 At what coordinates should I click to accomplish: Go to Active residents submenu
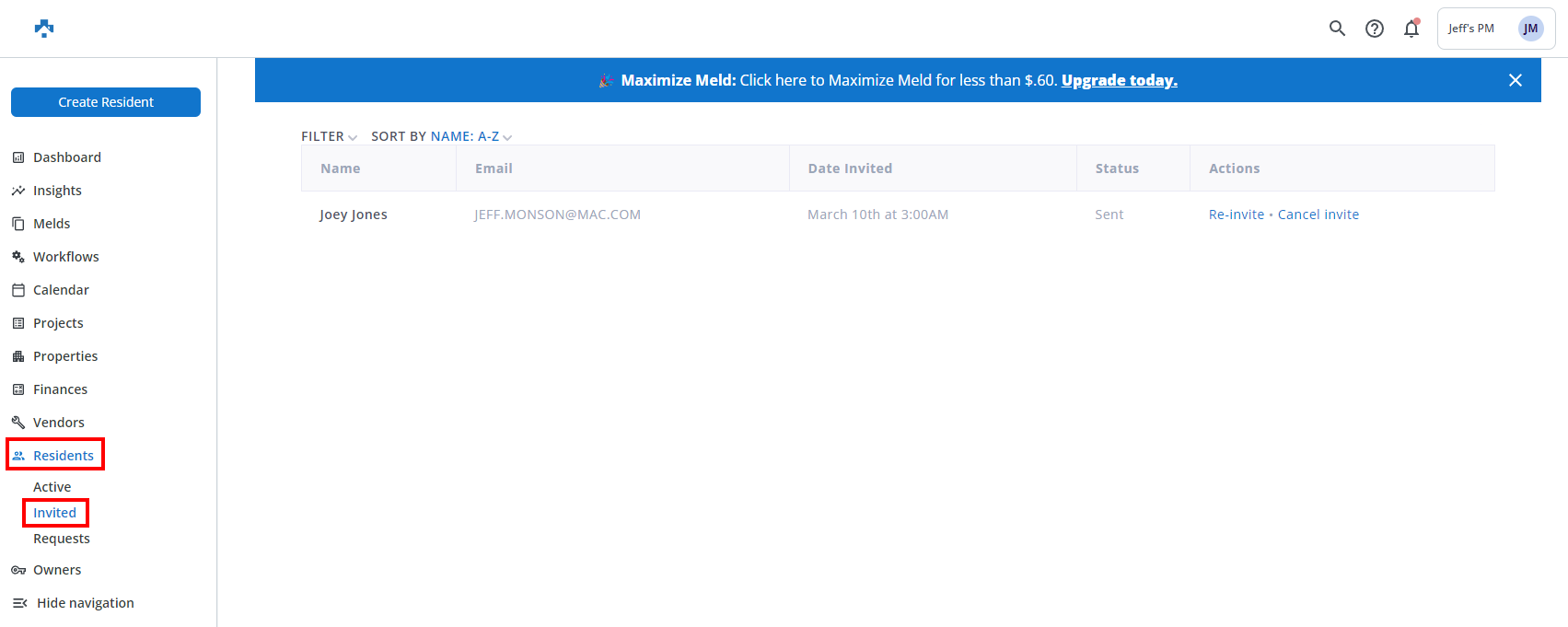(x=52, y=487)
